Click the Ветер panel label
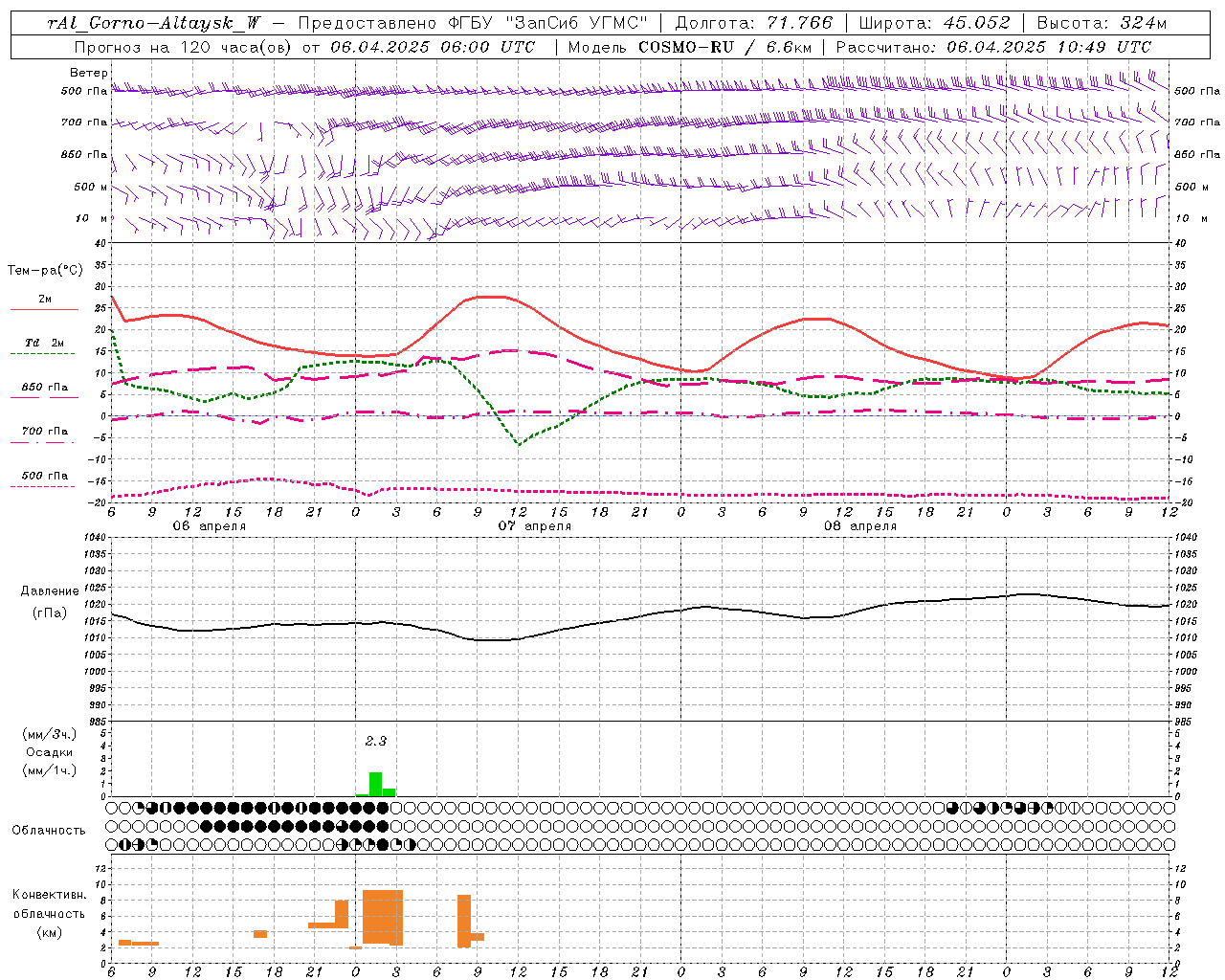The image size is (1225, 980). 89,73
